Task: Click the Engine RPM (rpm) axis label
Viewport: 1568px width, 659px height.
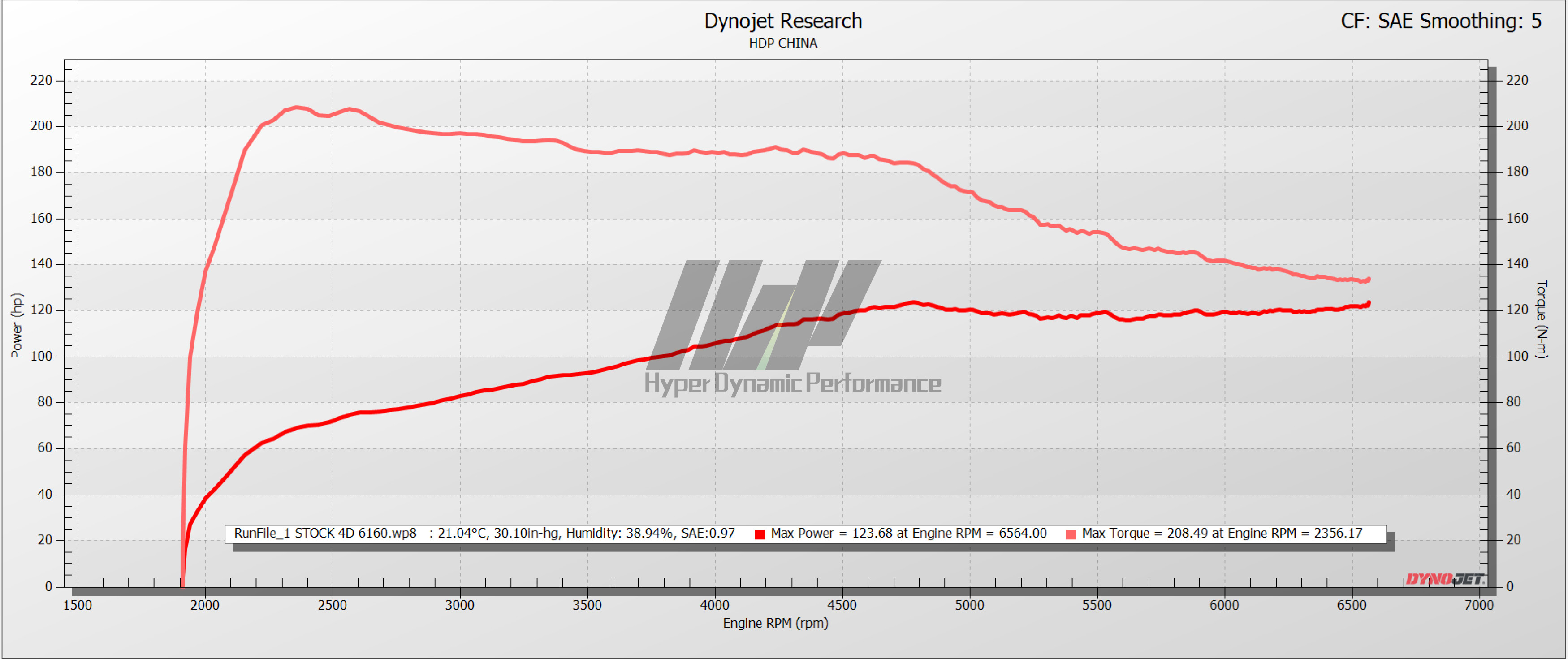Action: click(775, 623)
